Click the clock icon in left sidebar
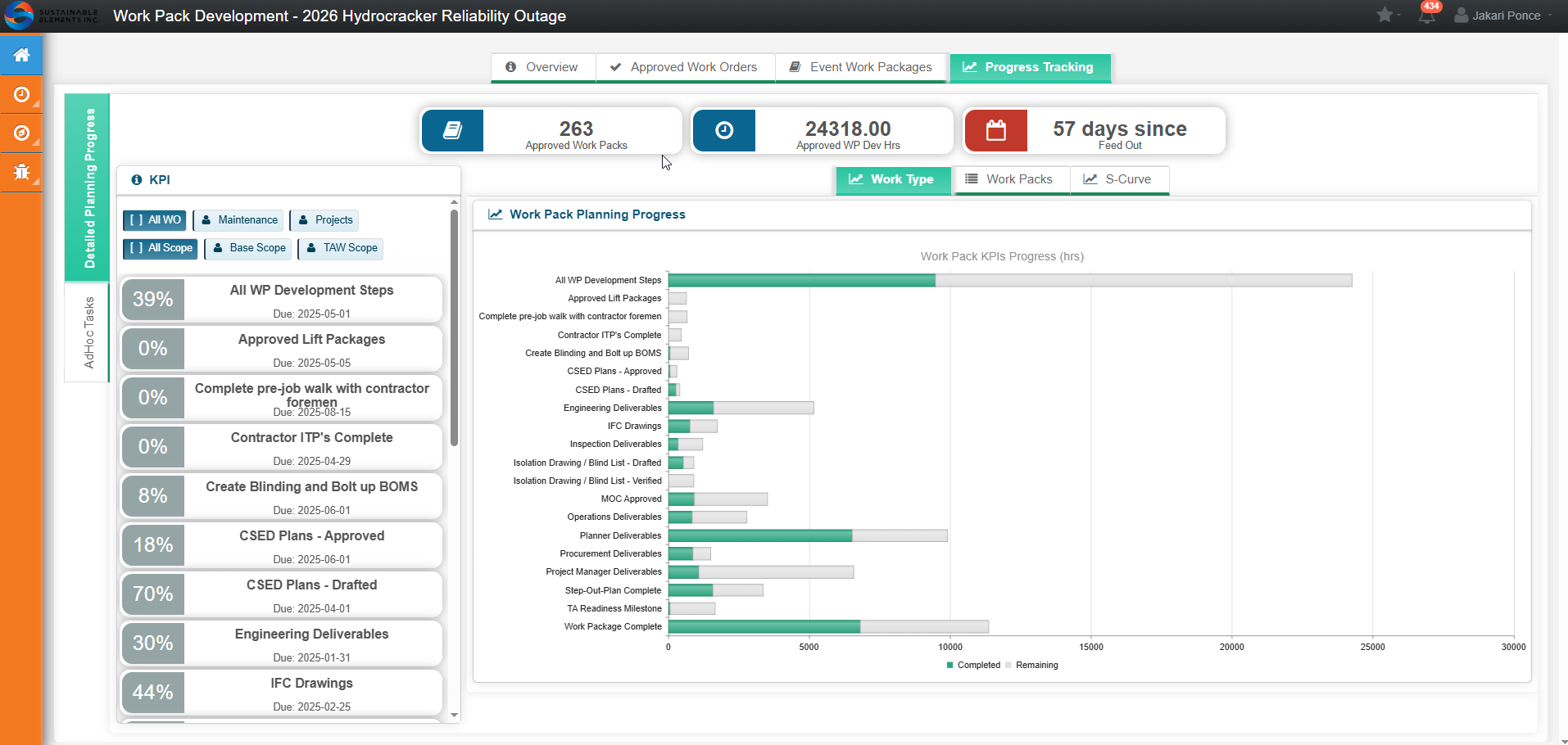This screenshot has width=1568, height=745. click(x=21, y=94)
